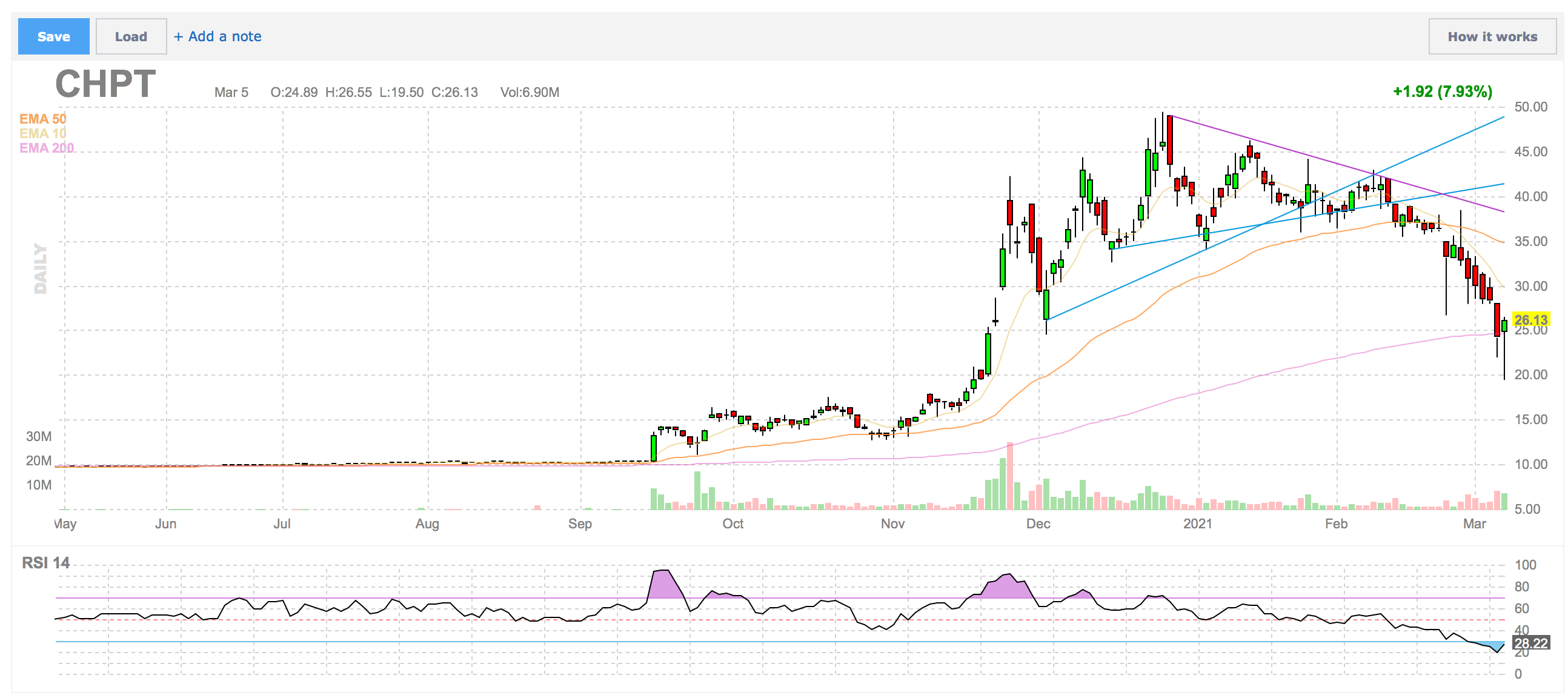Select the RSI 14 indicator label
Screen dimensions: 1568x698
pyautogui.click(x=45, y=563)
